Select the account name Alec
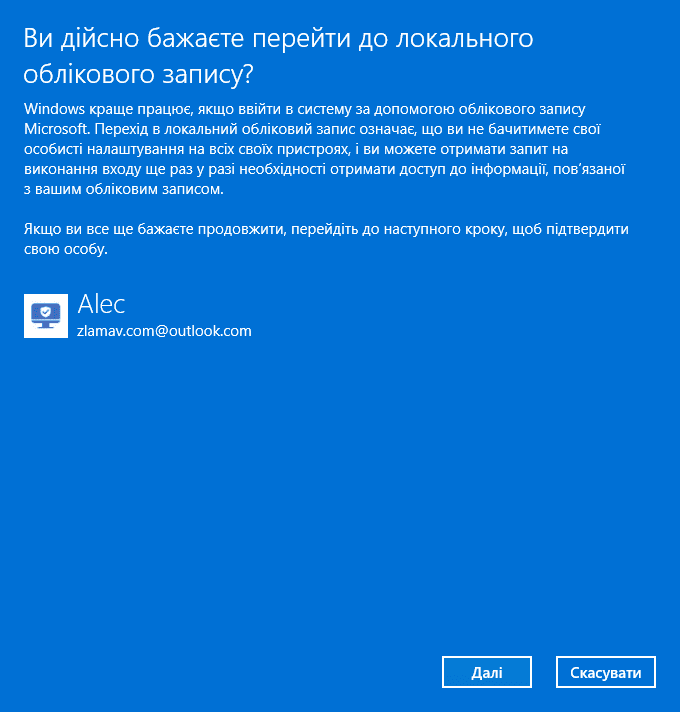Screen dimensions: 680x712 pyautogui.click(x=101, y=304)
